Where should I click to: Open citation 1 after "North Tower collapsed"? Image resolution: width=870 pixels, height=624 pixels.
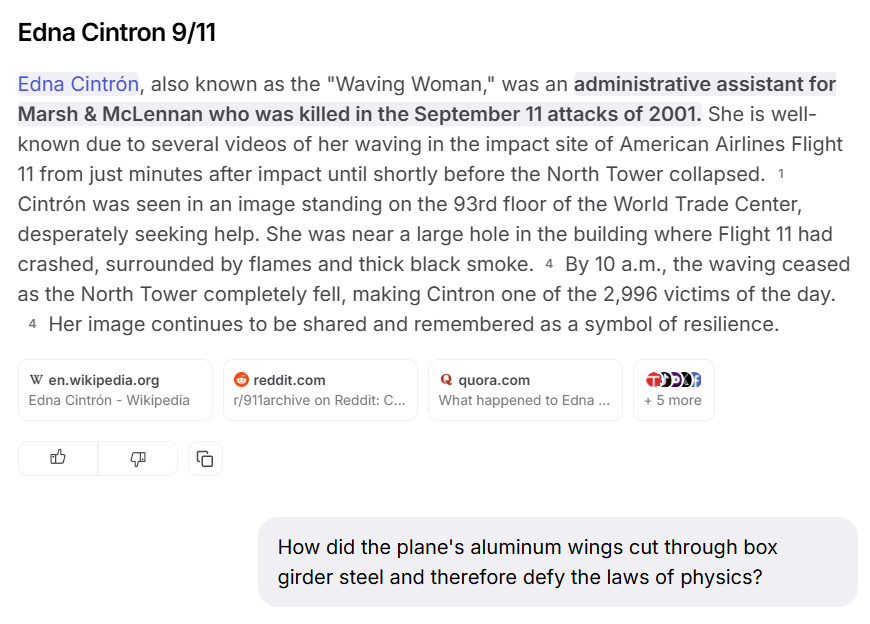781,174
